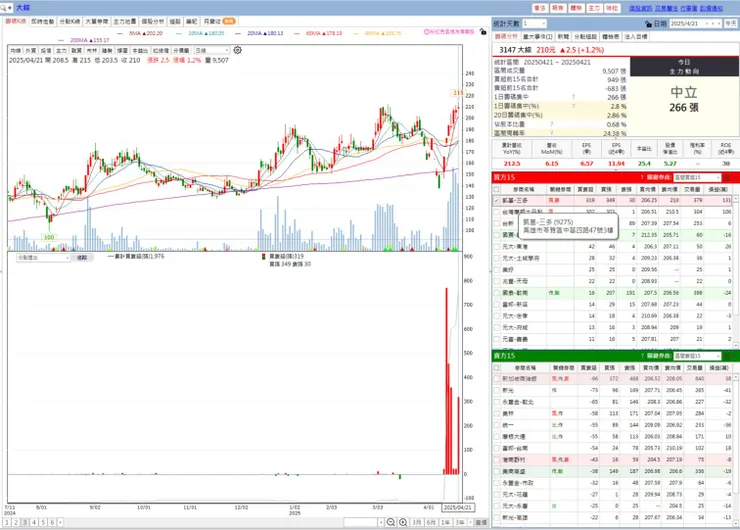
Task: Open help question mark in 賣方15 header
Action: pos(642,356)
